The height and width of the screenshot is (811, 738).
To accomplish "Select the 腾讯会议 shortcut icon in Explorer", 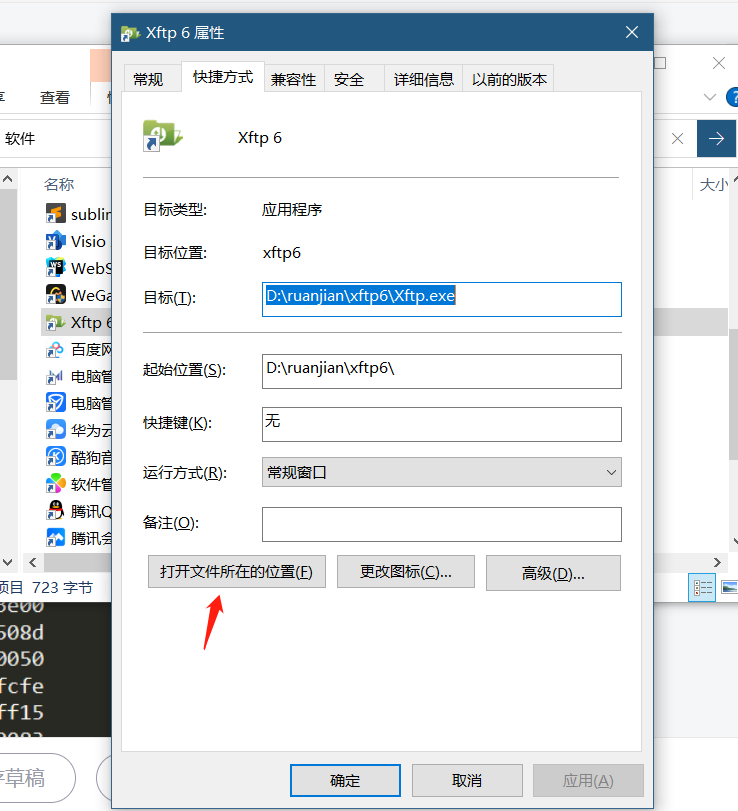I will click(55, 538).
